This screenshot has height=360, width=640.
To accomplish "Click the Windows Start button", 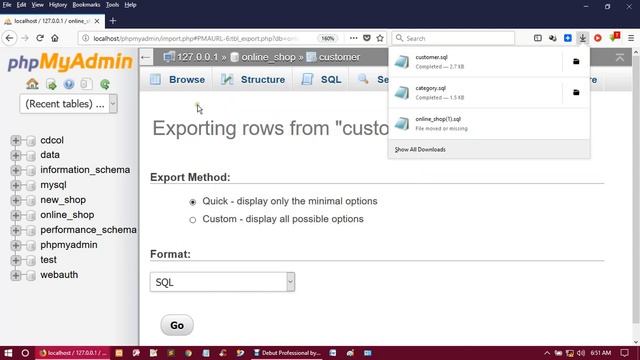I will (8, 353).
